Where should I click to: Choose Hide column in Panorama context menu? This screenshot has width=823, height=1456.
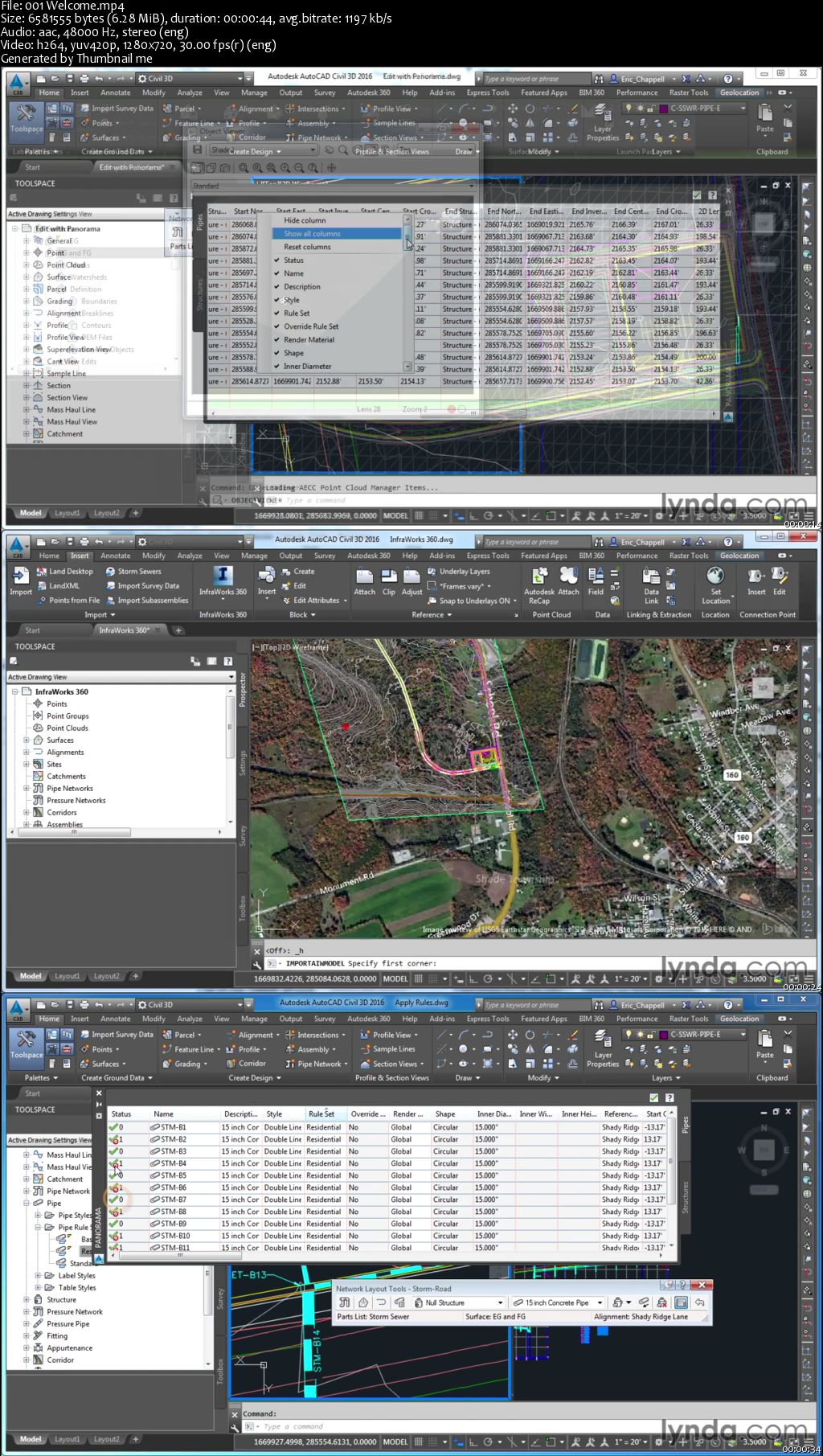coord(305,220)
